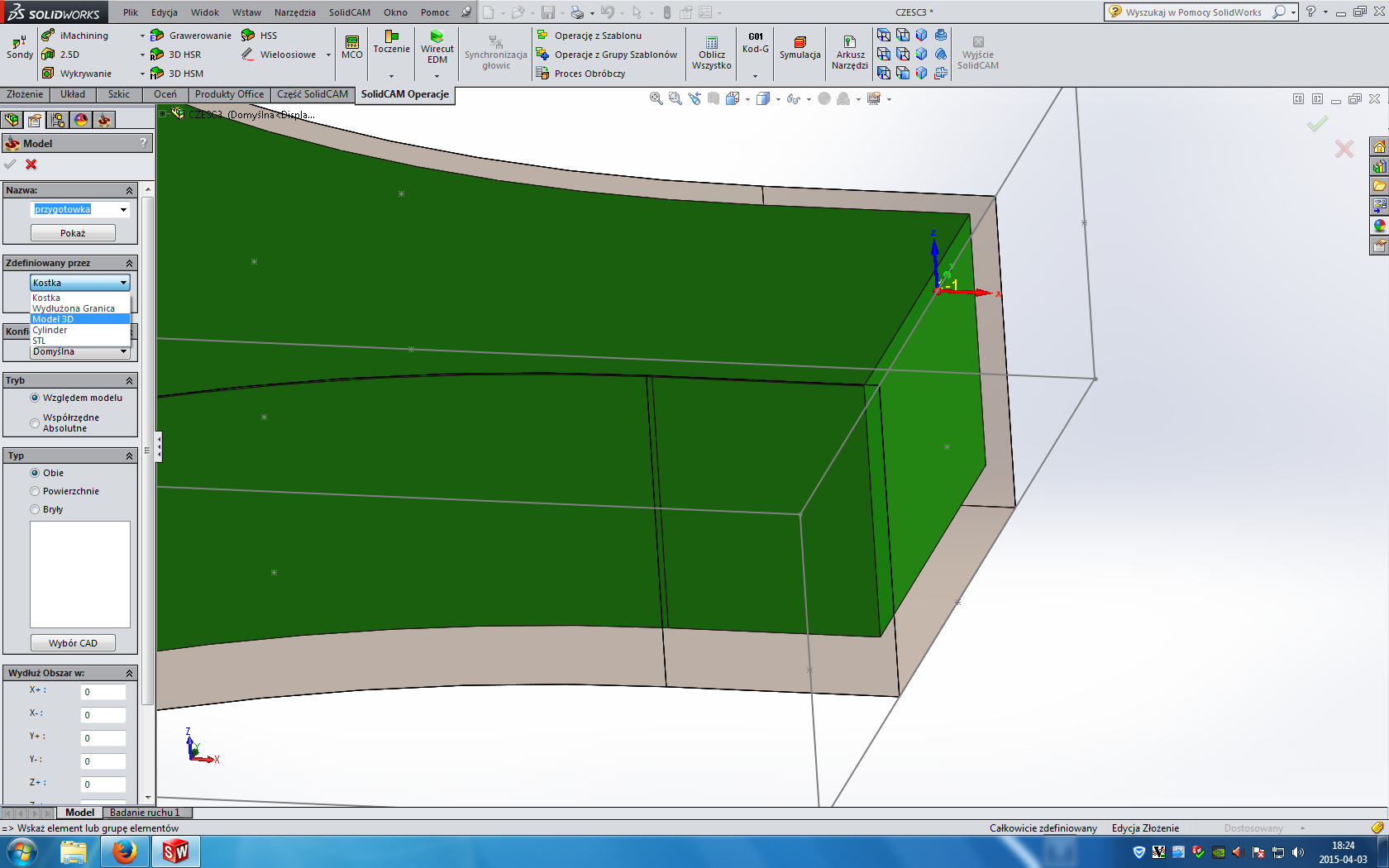Click Oblicz Wszystko calculate icon
Image resolution: width=1389 pixels, height=868 pixels.
[x=712, y=53]
